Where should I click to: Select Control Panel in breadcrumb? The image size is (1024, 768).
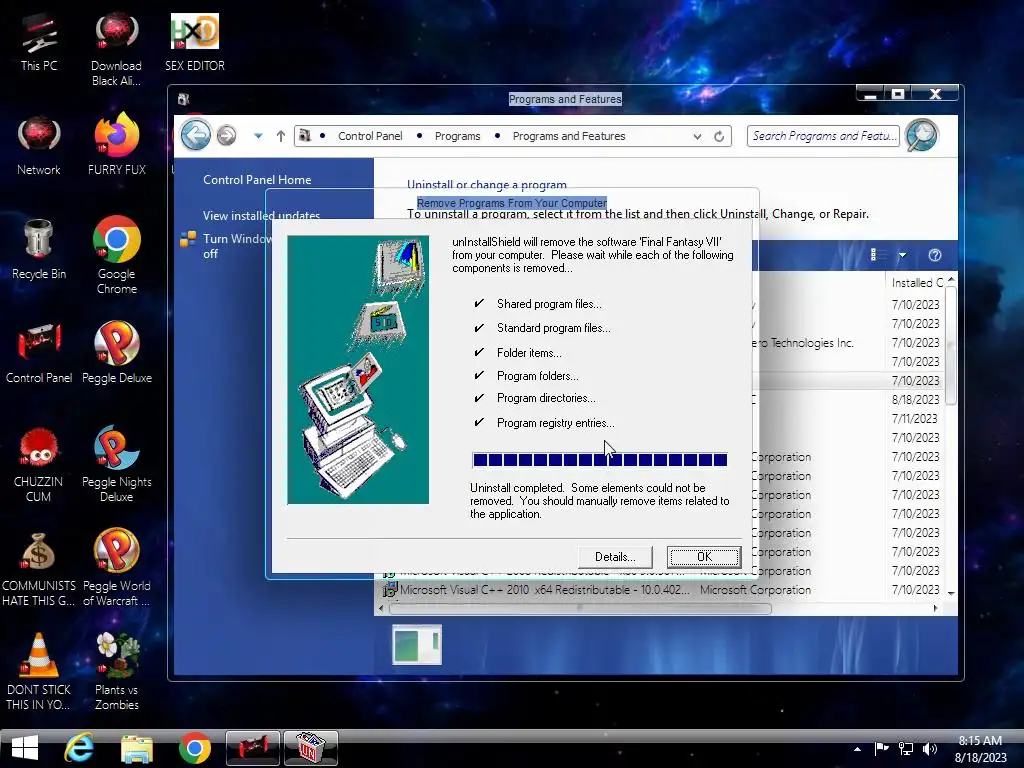coord(370,136)
